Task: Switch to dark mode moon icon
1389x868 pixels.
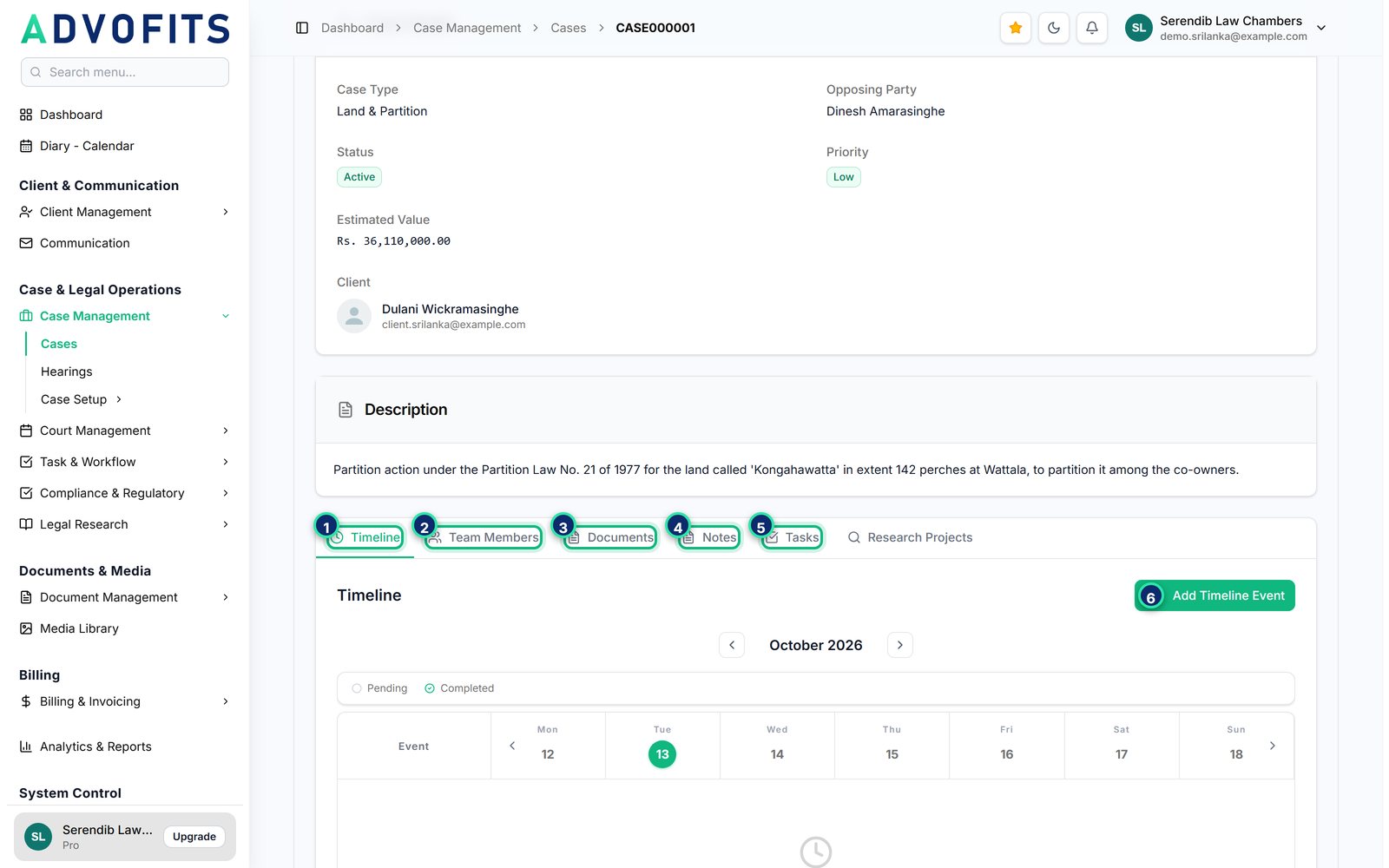Action: click(1054, 28)
